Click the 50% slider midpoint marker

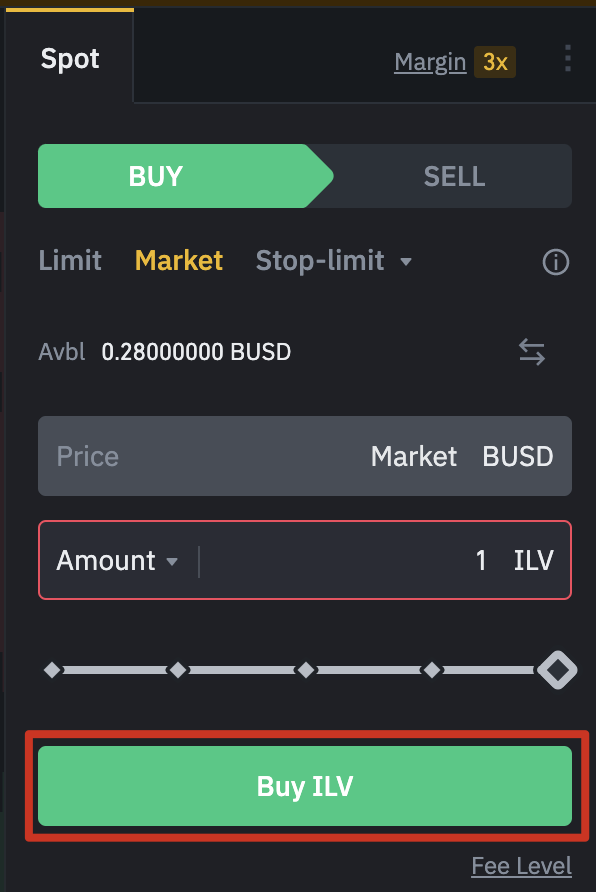point(305,670)
